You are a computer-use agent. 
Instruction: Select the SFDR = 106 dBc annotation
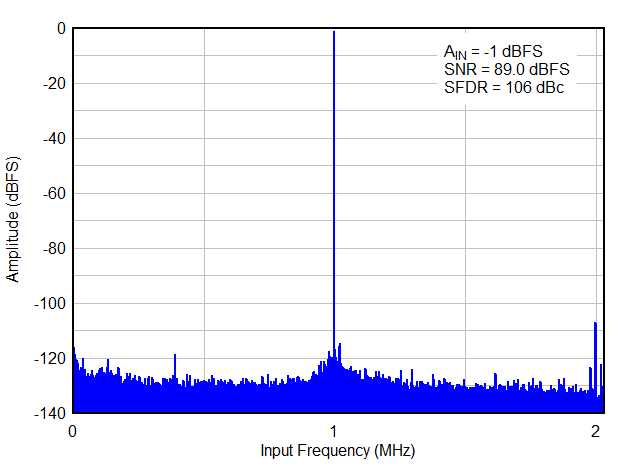[504, 87]
